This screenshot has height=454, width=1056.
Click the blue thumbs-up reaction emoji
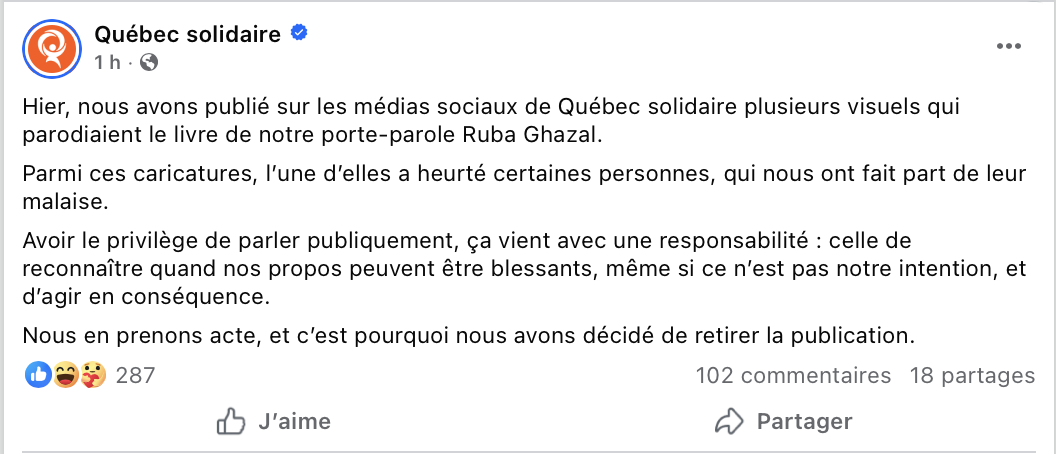[38, 376]
